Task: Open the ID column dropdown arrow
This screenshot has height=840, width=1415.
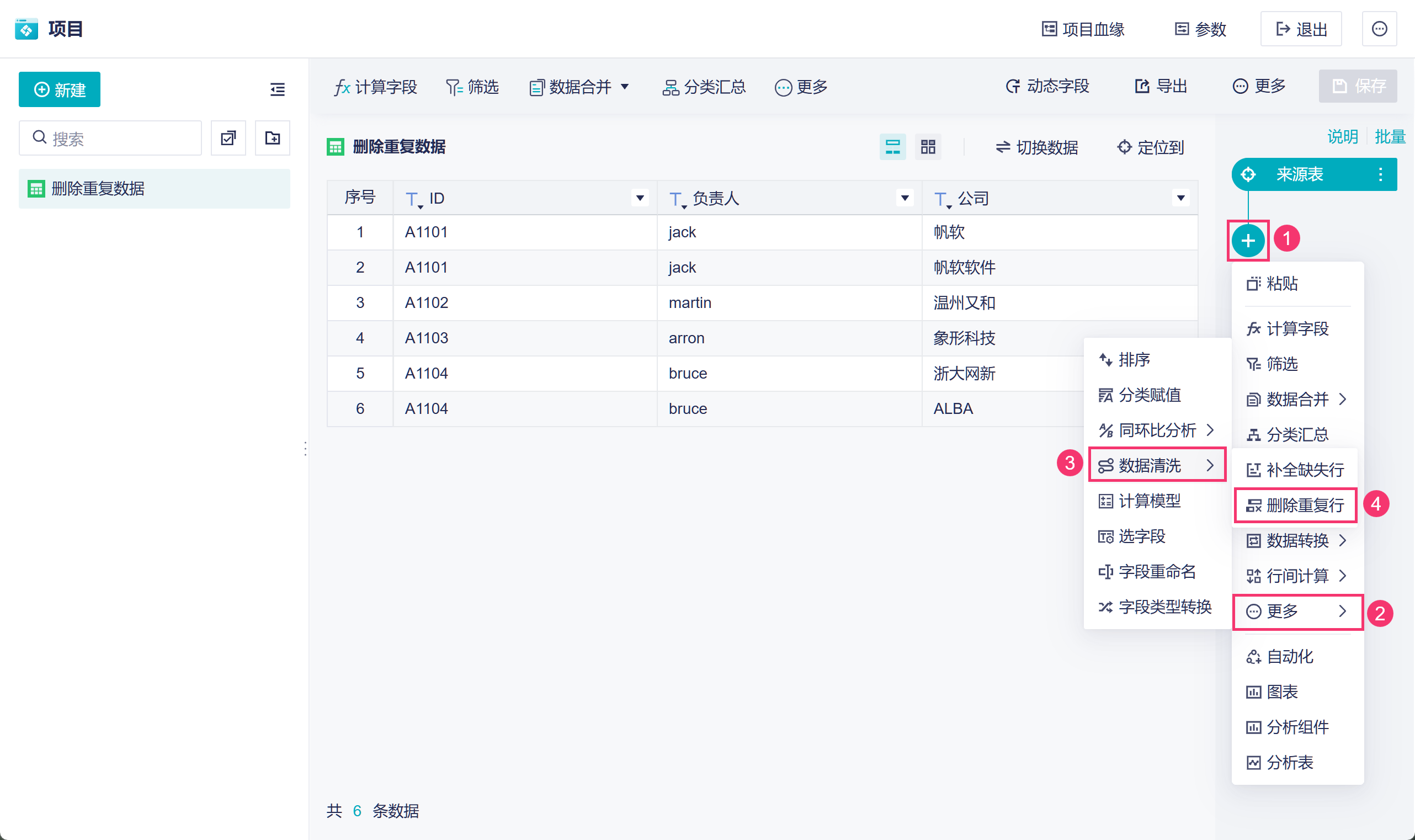Action: point(640,198)
